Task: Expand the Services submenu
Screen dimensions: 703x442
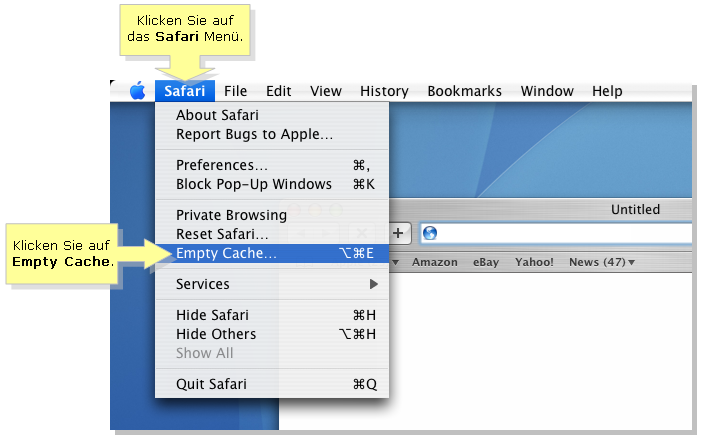Action: pyautogui.click(x=272, y=284)
